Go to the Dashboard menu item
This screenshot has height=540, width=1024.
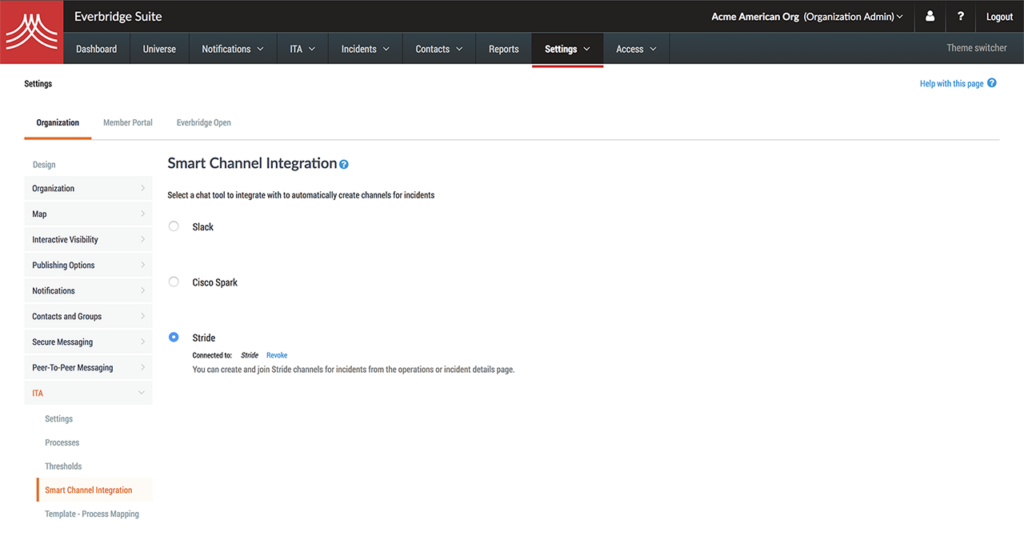(96, 49)
